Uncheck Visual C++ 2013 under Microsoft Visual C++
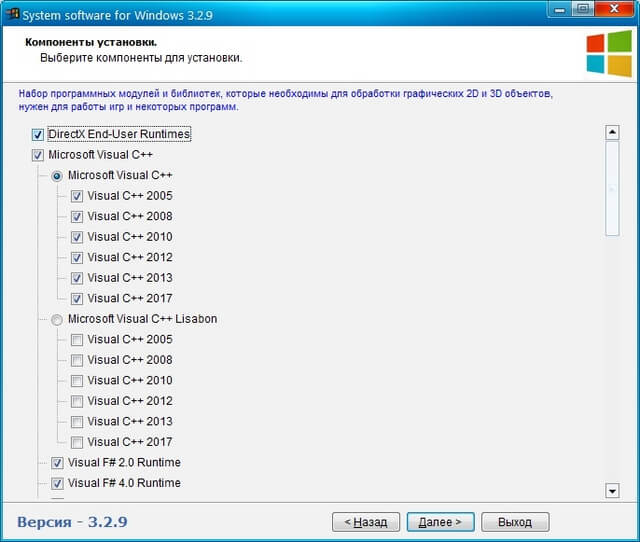Viewport: 640px width, 542px height. click(77, 278)
